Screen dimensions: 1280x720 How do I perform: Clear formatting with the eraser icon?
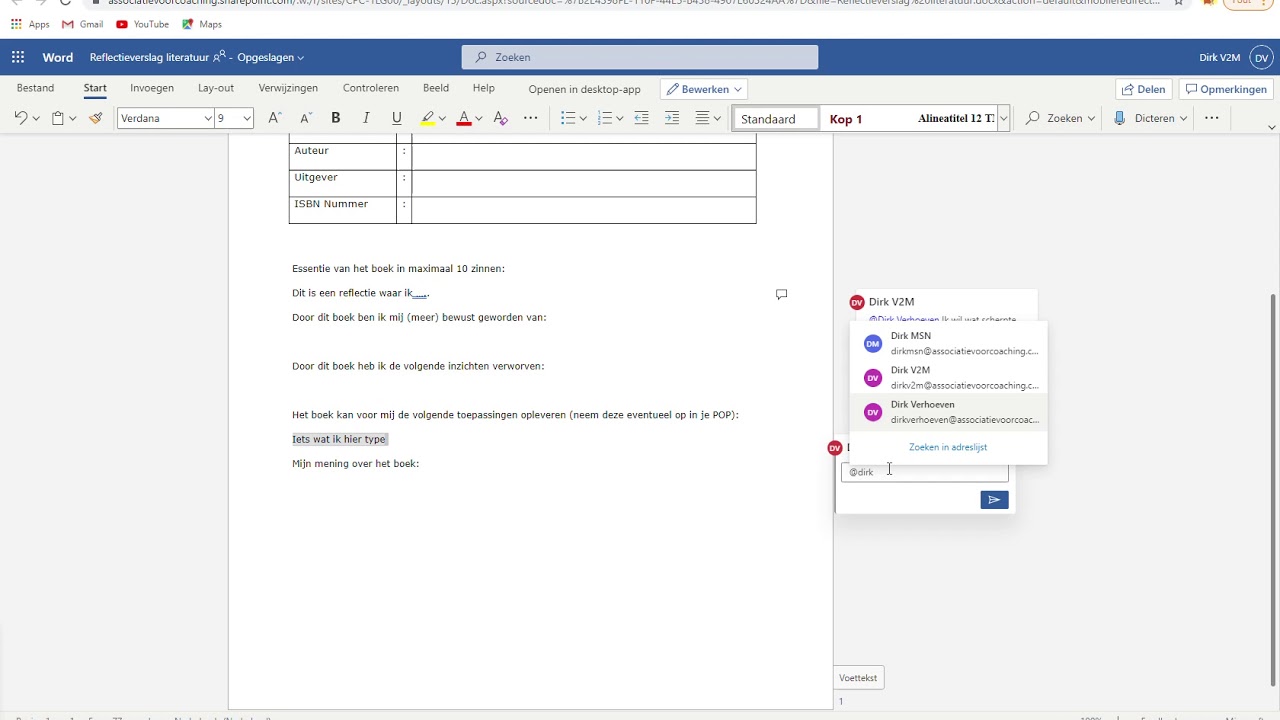(501, 118)
